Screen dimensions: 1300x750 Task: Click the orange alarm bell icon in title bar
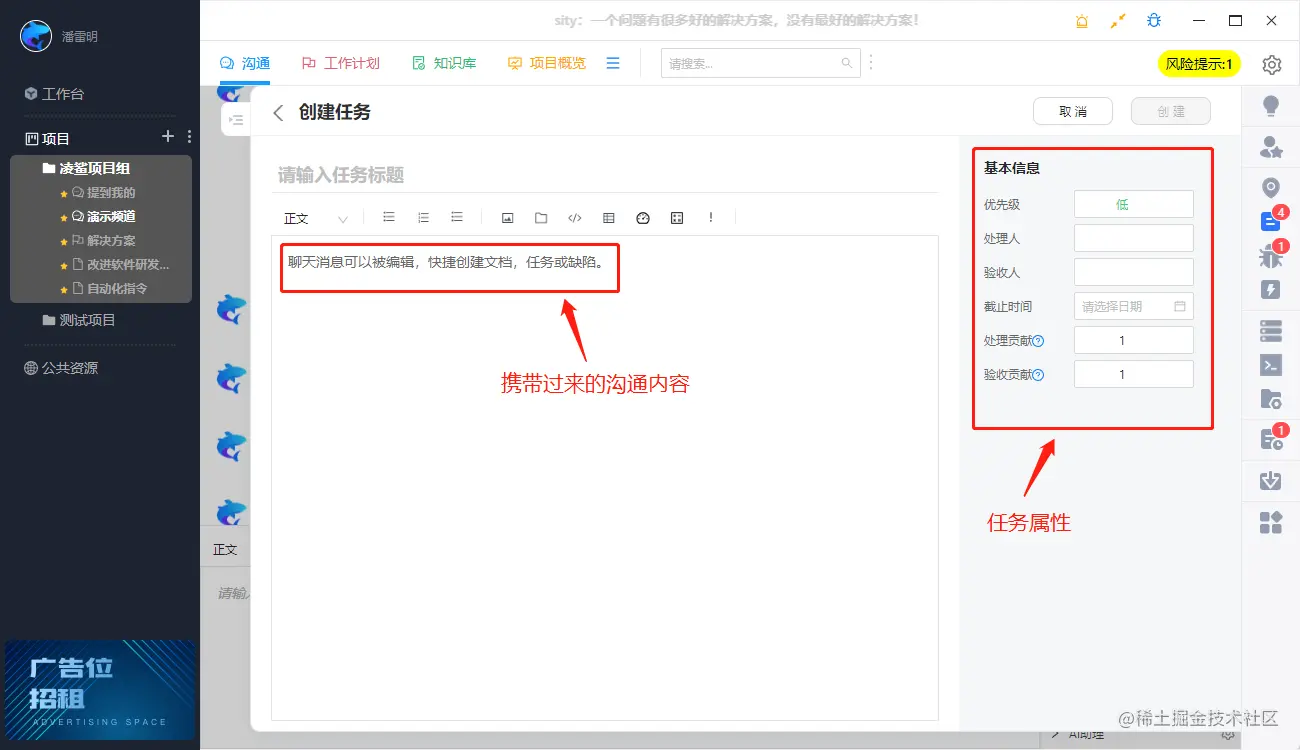1082,21
